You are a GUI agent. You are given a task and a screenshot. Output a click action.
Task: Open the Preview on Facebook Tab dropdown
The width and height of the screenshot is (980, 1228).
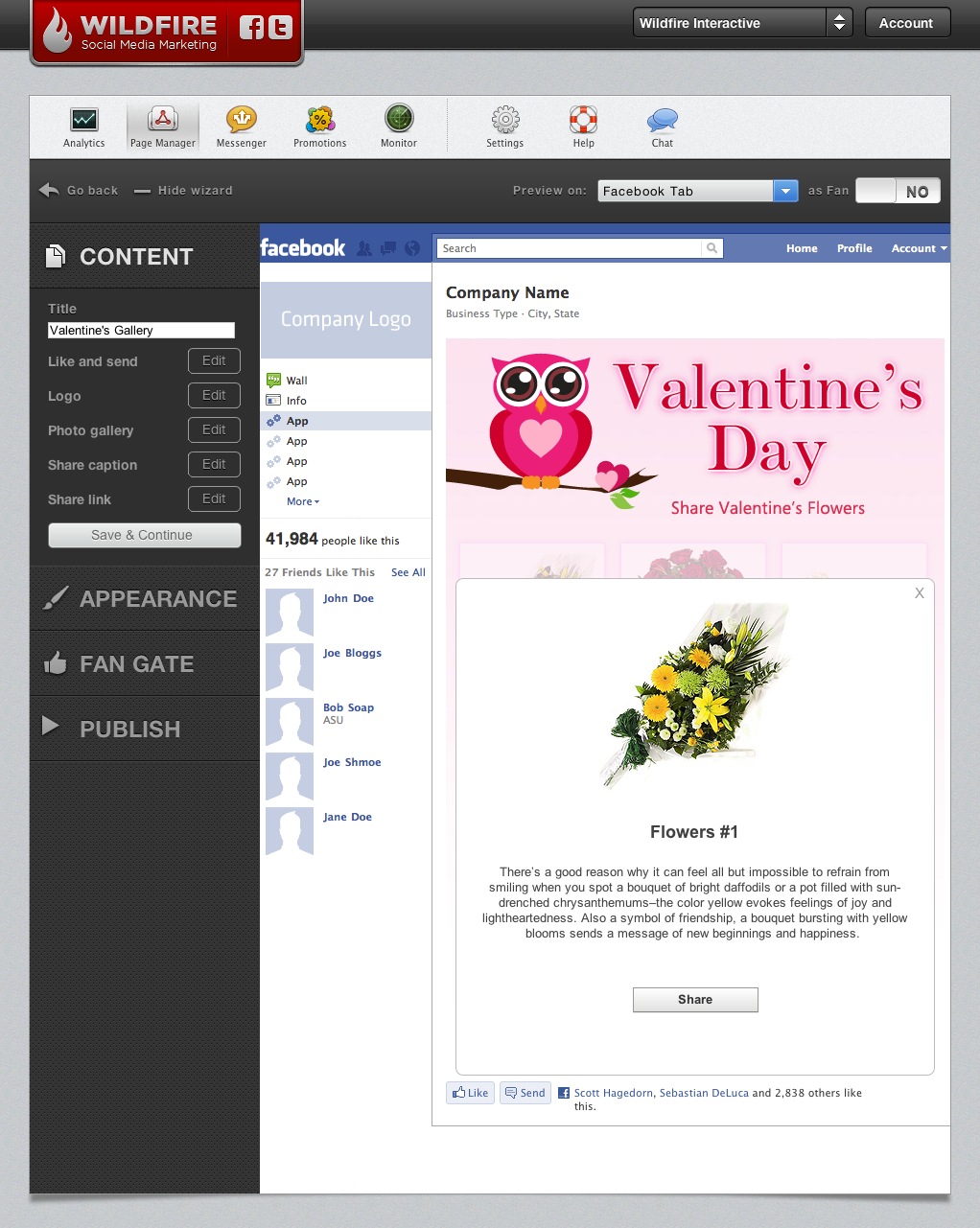point(698,191)
